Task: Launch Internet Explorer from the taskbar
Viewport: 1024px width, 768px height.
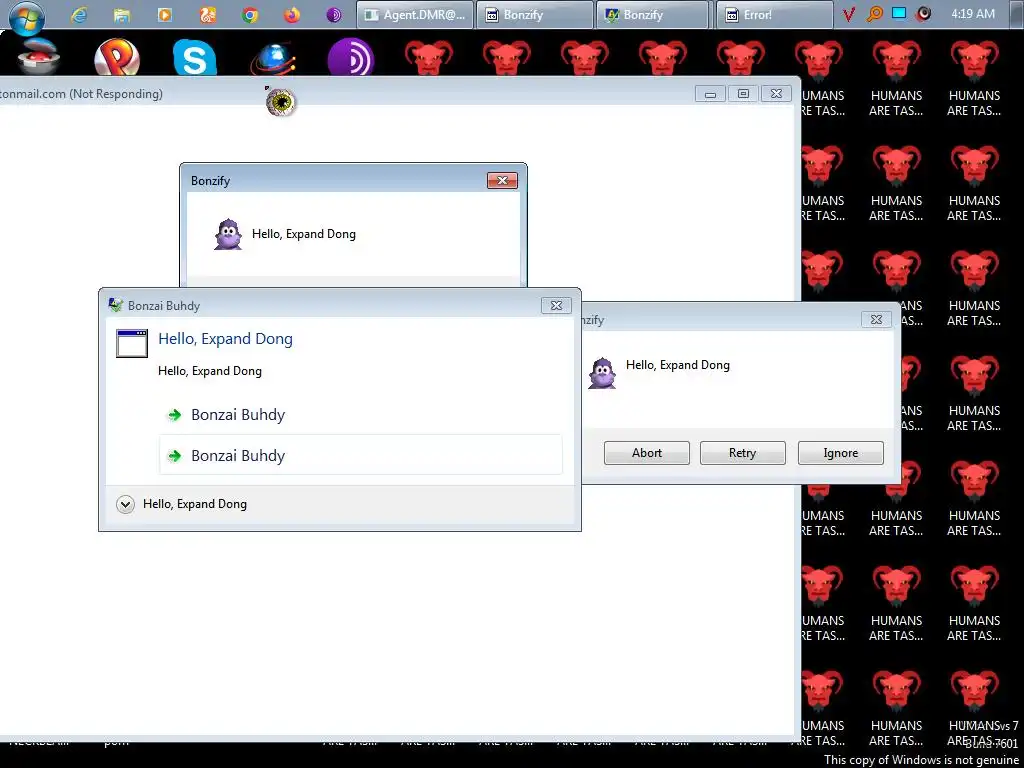Action: [x=79, y=15]
